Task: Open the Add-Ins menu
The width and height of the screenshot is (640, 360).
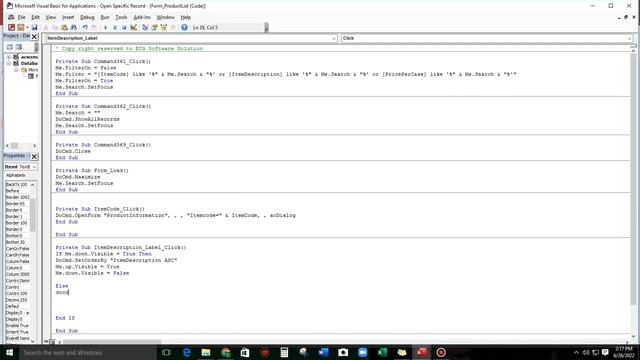Action: (142, 17)
